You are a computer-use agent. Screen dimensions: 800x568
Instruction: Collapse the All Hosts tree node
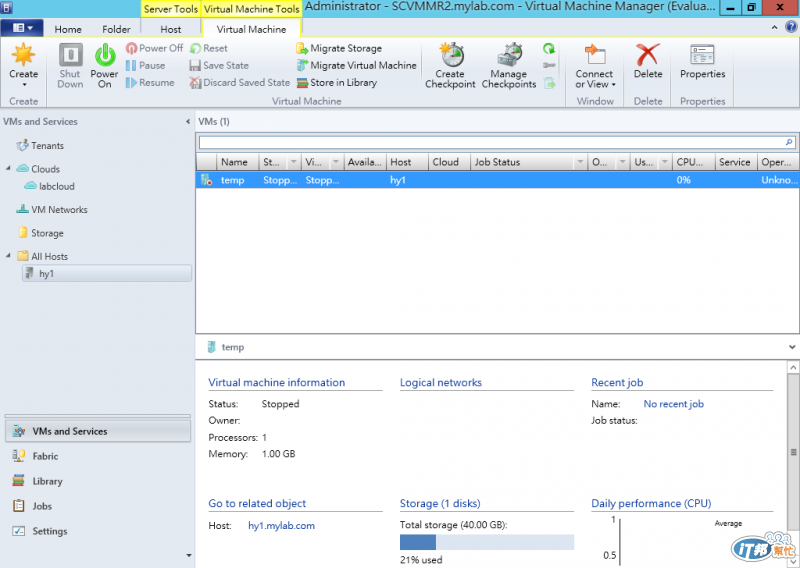pyautogui.click(x=8, y=255)
